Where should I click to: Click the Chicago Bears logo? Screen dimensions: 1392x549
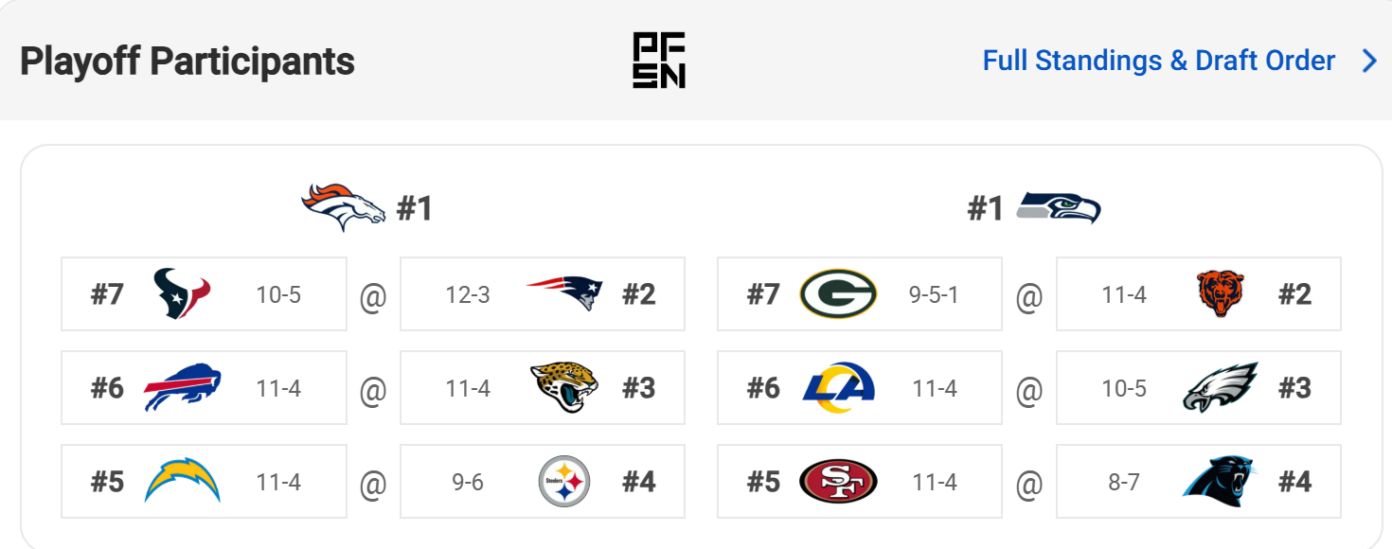click(x=1220, y=294)
